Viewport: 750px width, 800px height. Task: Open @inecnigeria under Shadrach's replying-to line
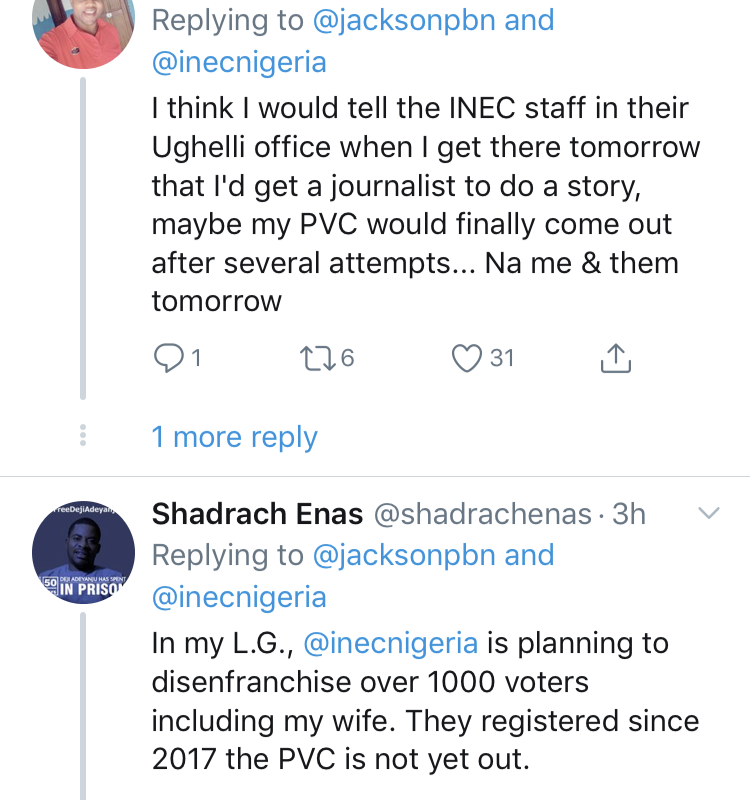pyautogui.click(x=239, y=597)
